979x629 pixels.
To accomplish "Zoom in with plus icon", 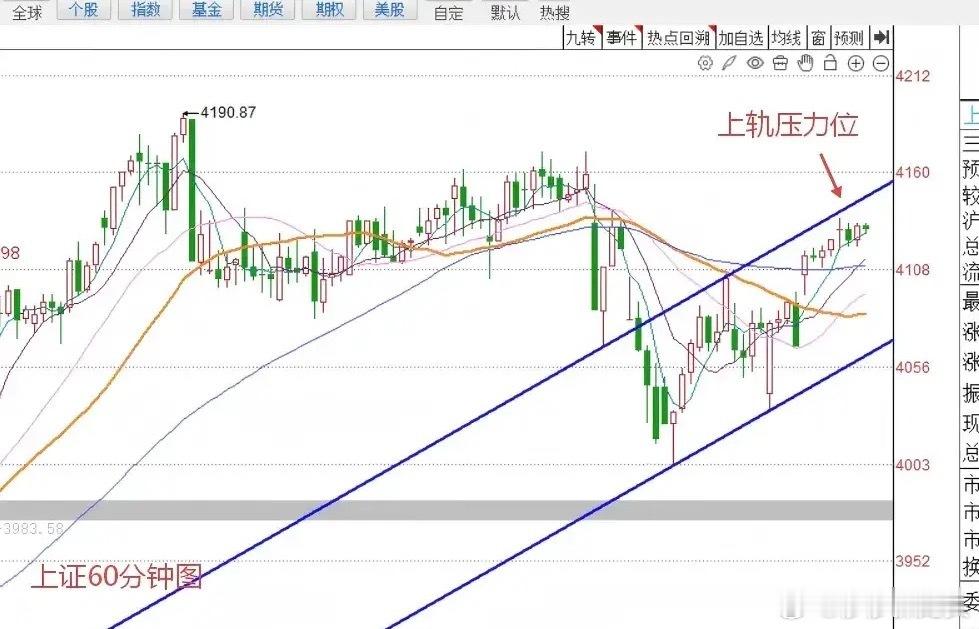I will click(856, 63).
